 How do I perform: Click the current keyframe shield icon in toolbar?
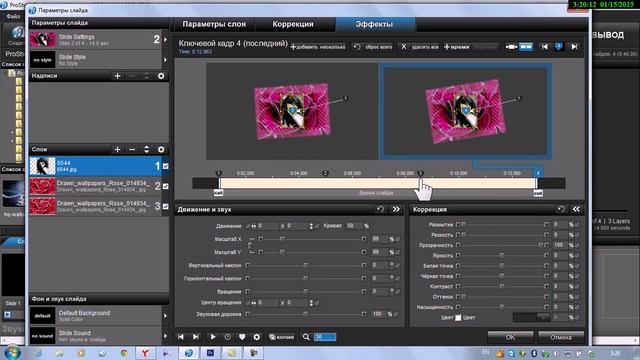tap(559, 47)
